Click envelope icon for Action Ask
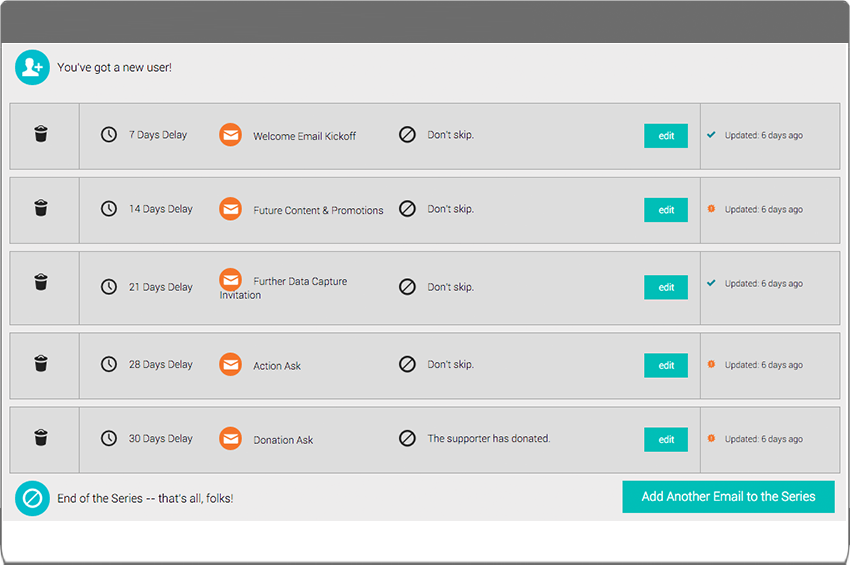 pyautogui.click(x=231, y=364)
